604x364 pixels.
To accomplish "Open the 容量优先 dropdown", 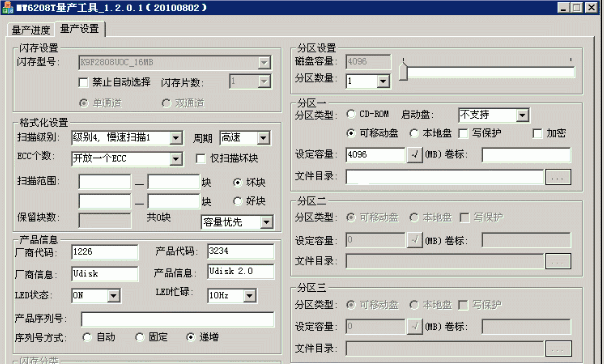I will pyautogui.click(x=266, y=222).
